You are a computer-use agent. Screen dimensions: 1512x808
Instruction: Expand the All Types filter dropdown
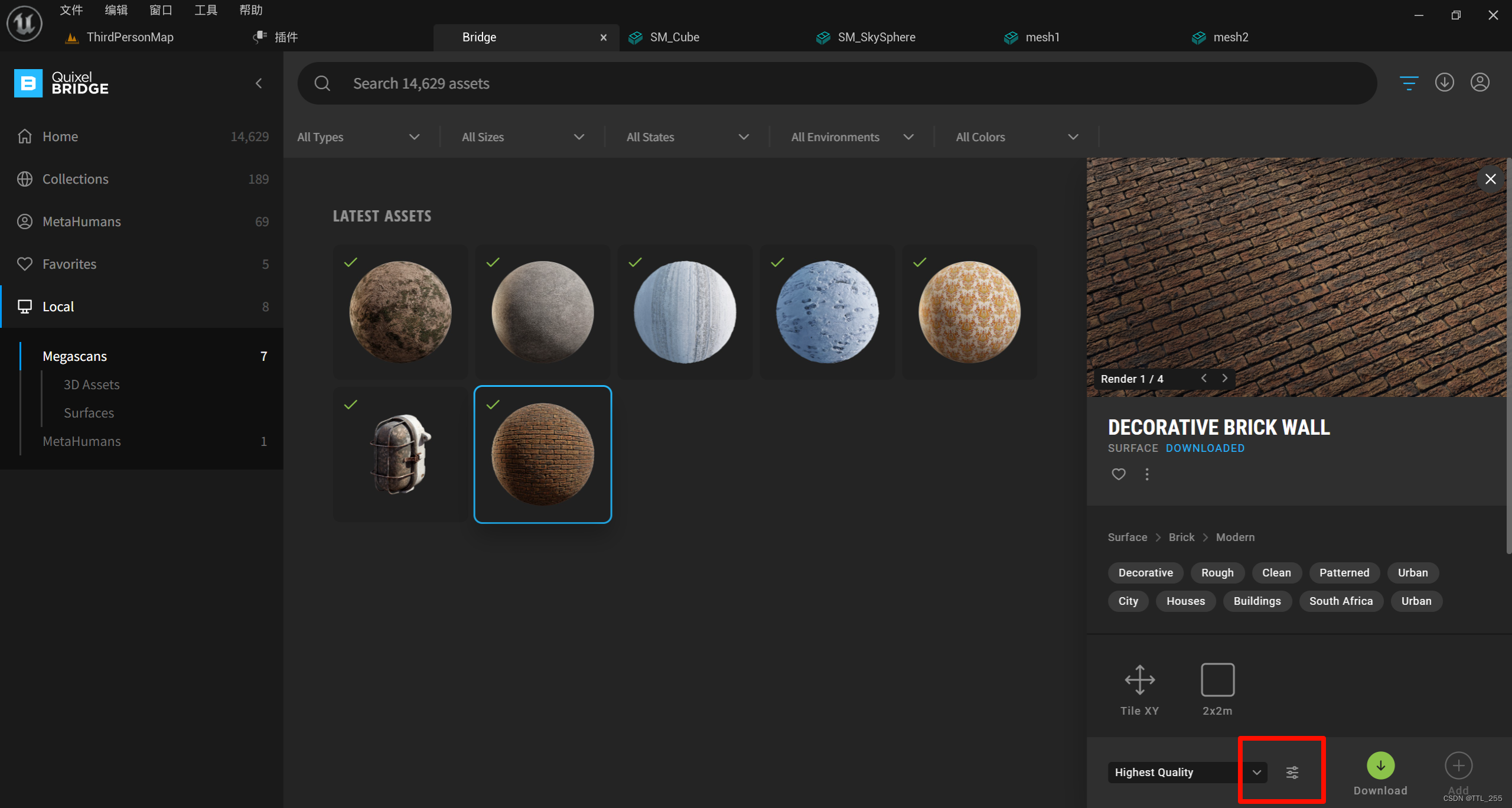(x=359, y=137)
